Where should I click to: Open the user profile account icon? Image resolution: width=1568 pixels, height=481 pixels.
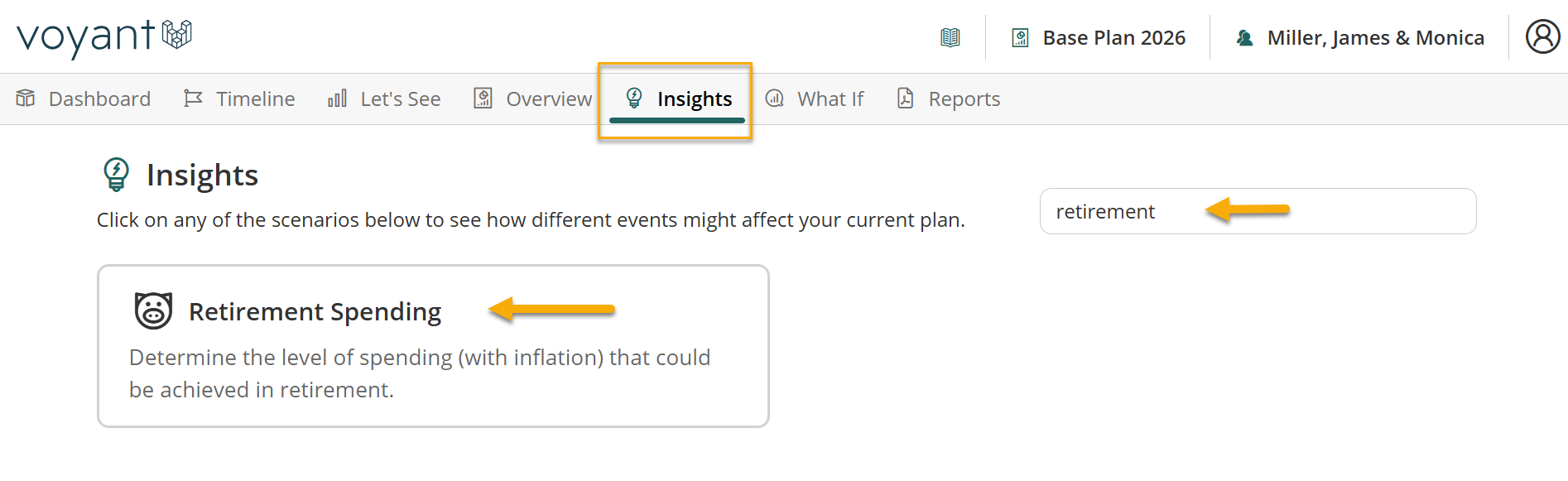1542,37
